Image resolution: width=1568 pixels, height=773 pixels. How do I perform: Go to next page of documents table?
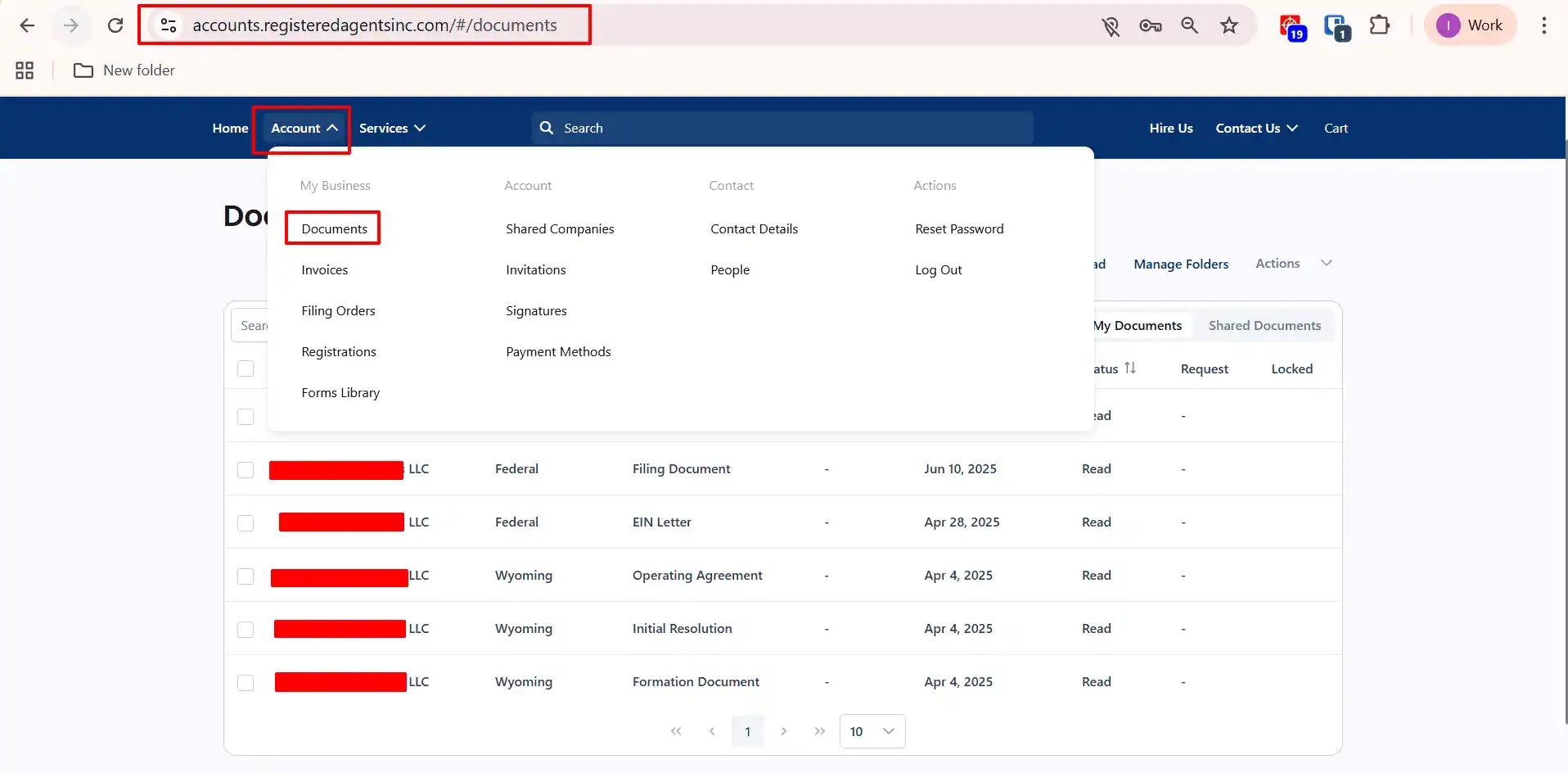pyautogui.click(x=783, y=731)
